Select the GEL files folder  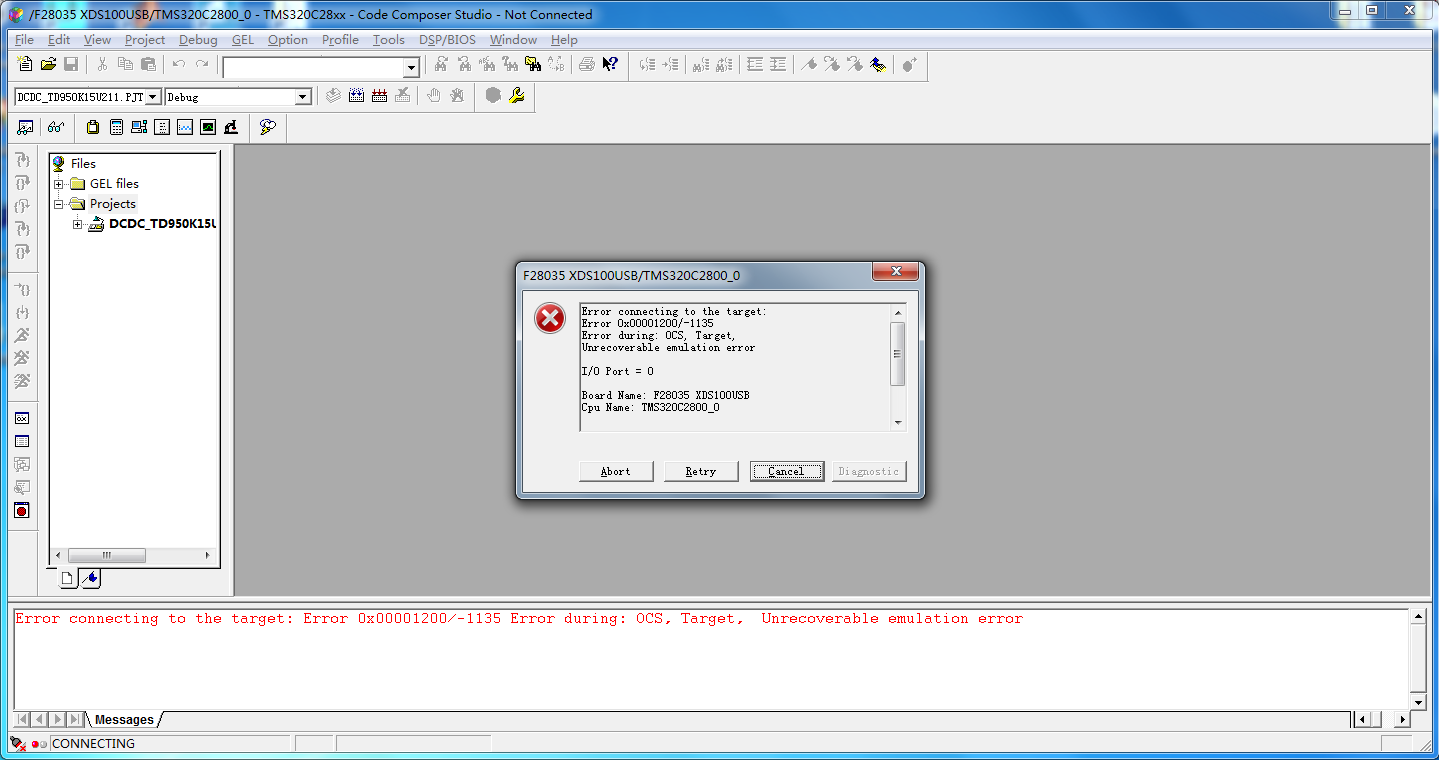coord(114,184)
